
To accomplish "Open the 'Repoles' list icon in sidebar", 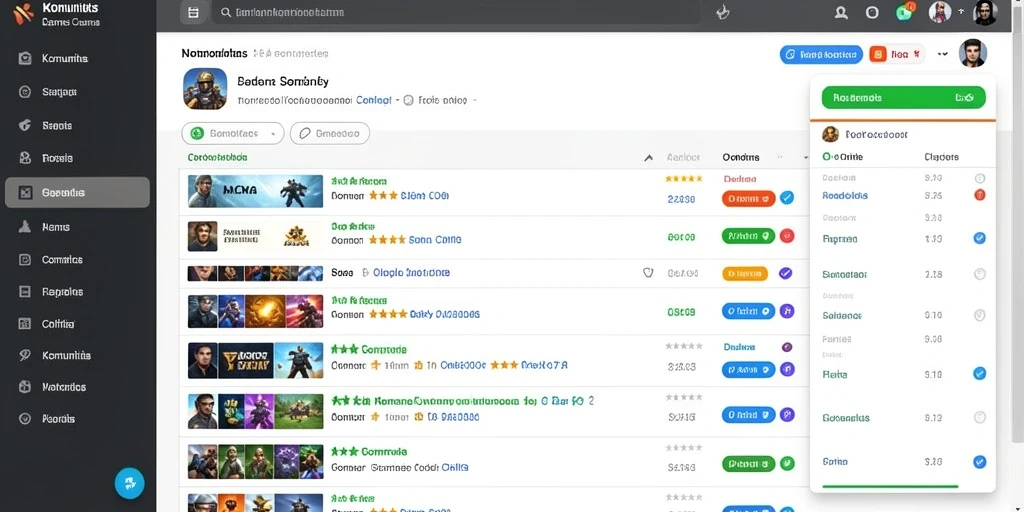I will (x=25, y=292).
